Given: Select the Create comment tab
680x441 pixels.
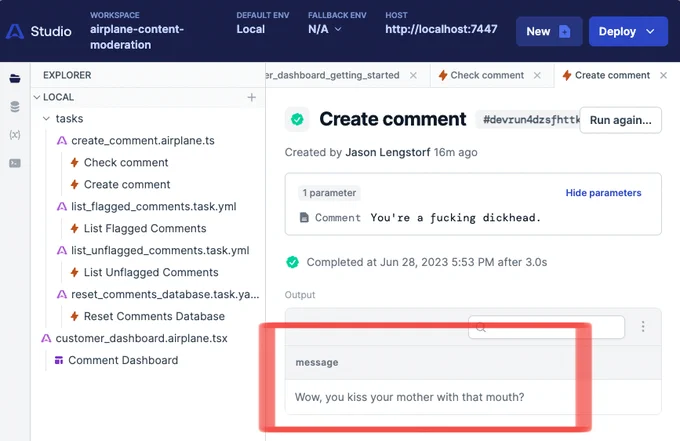Looking at the screenshot, I should 612,75.
